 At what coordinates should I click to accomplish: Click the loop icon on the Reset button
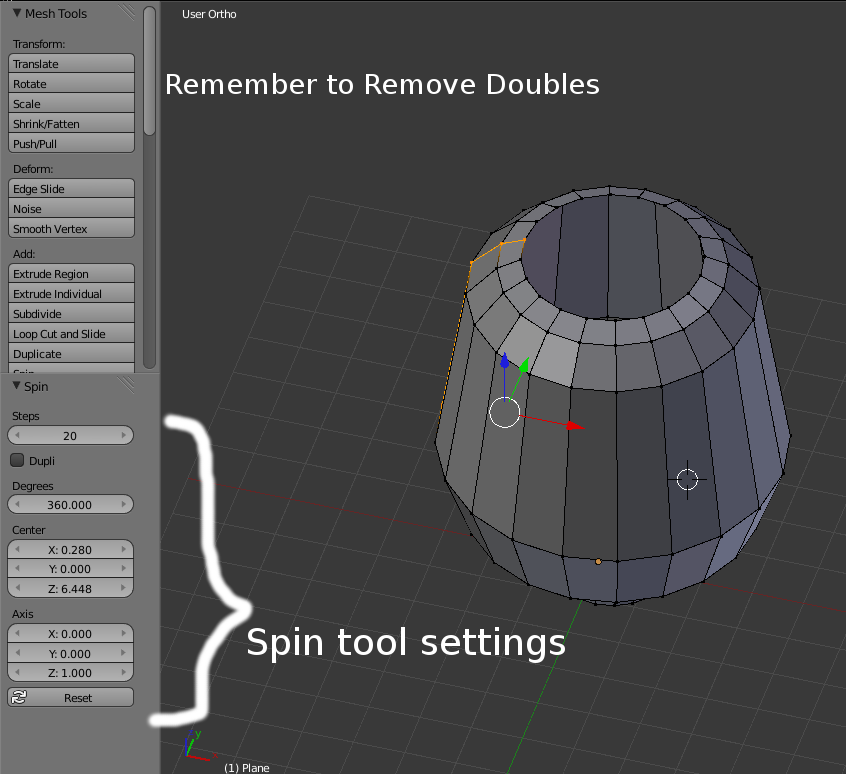point(20,697)
